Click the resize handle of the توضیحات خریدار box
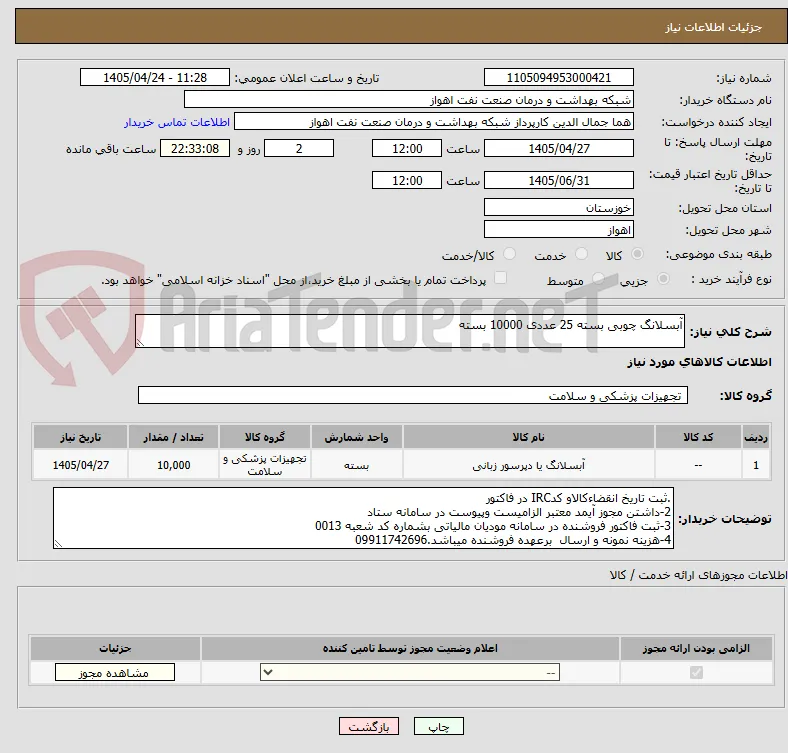The image size is (788, 753). [58, 543]
